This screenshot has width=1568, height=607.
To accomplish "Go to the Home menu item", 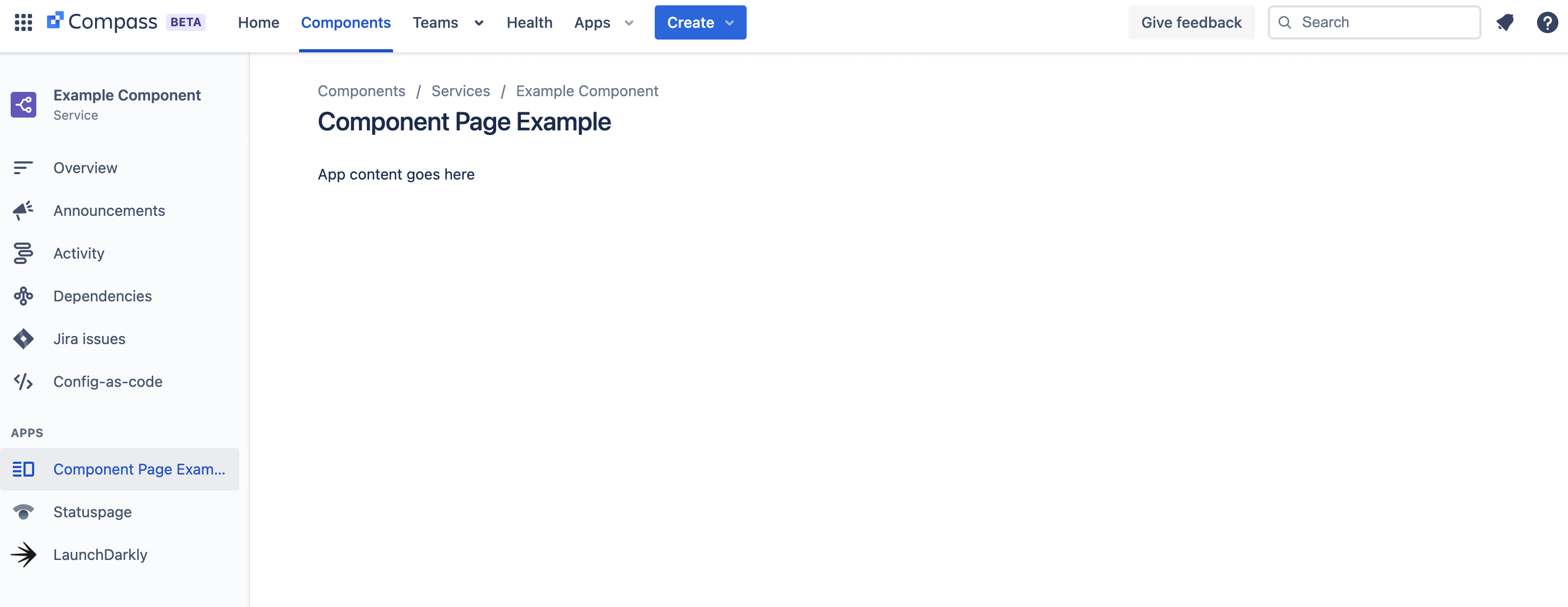I will [258, 22].
